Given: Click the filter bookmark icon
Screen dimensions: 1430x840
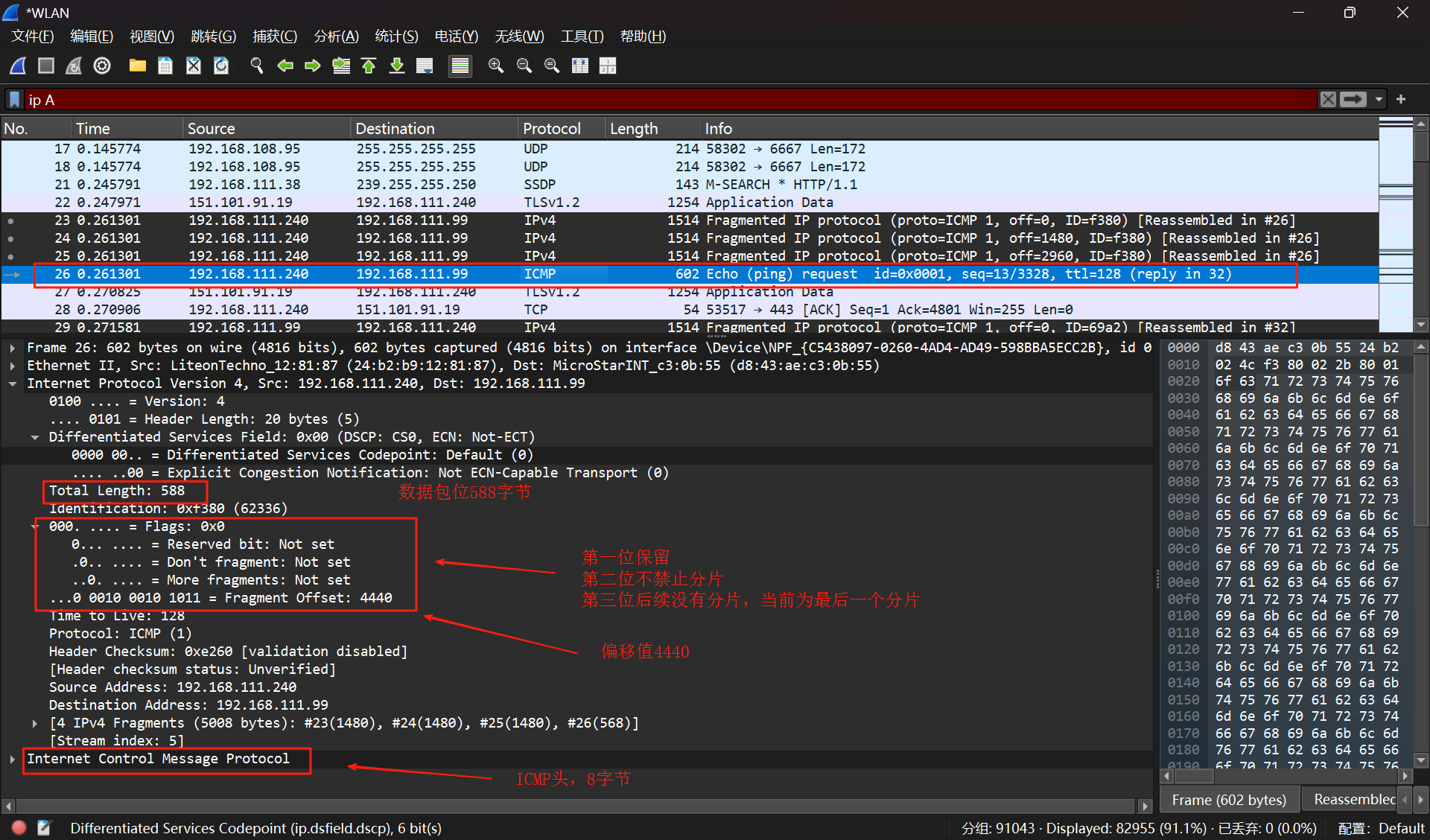Looking at the screenshot, I should (14, 99).
